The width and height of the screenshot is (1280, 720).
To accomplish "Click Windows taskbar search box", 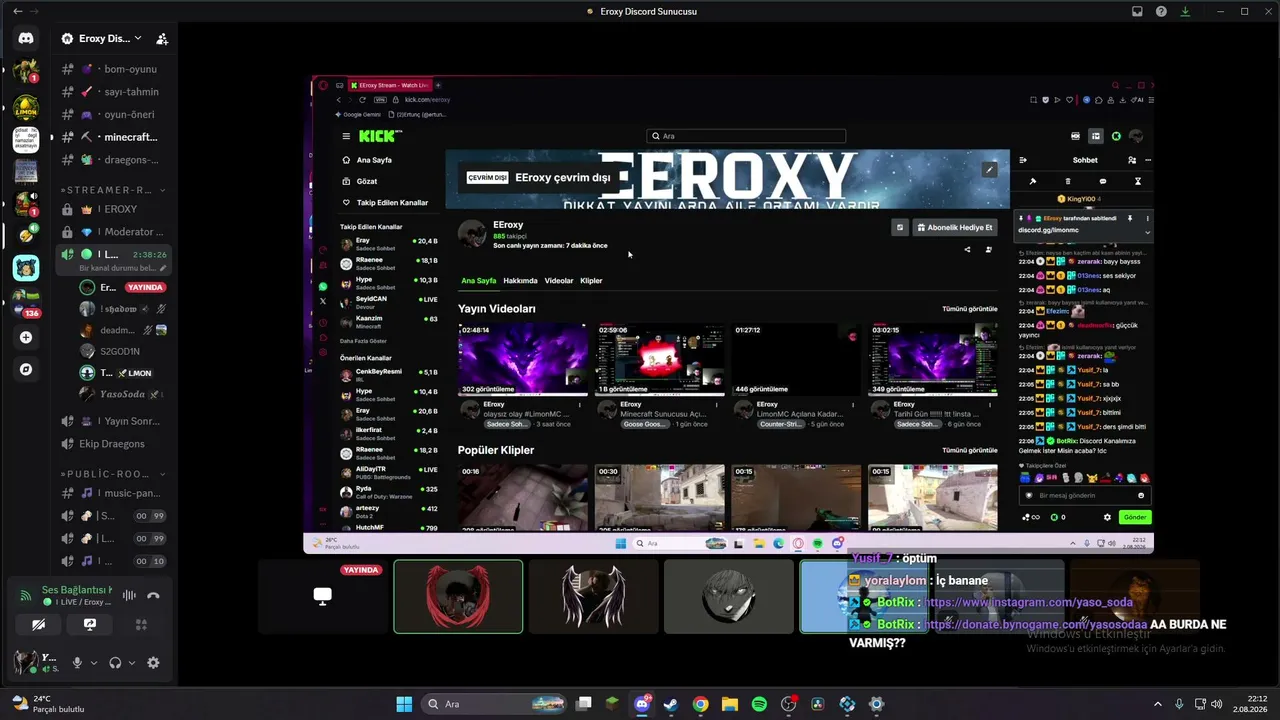I will pyautogui.click(x=494, y=704).
